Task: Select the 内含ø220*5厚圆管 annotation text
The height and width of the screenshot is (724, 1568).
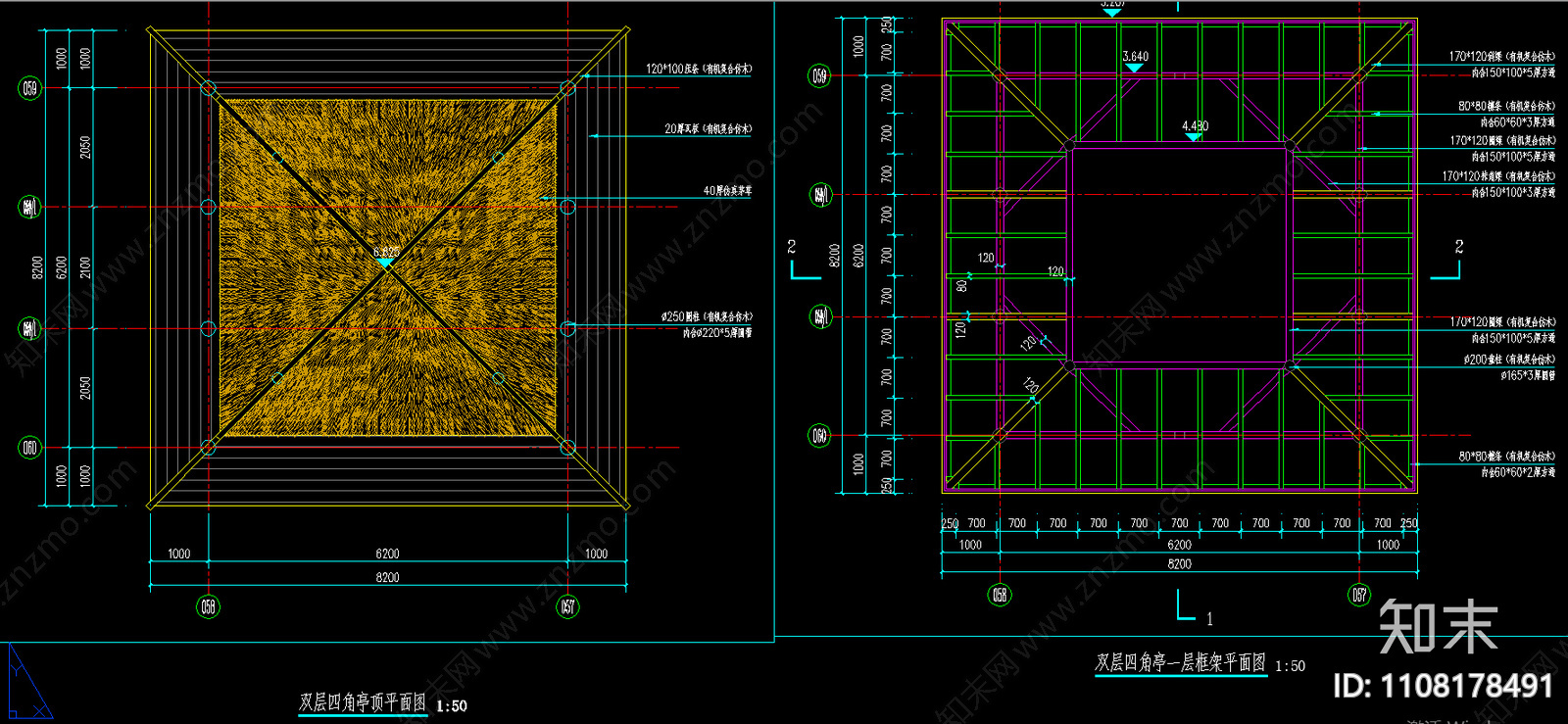Action: pyautogui.click(x=717, y=333)
